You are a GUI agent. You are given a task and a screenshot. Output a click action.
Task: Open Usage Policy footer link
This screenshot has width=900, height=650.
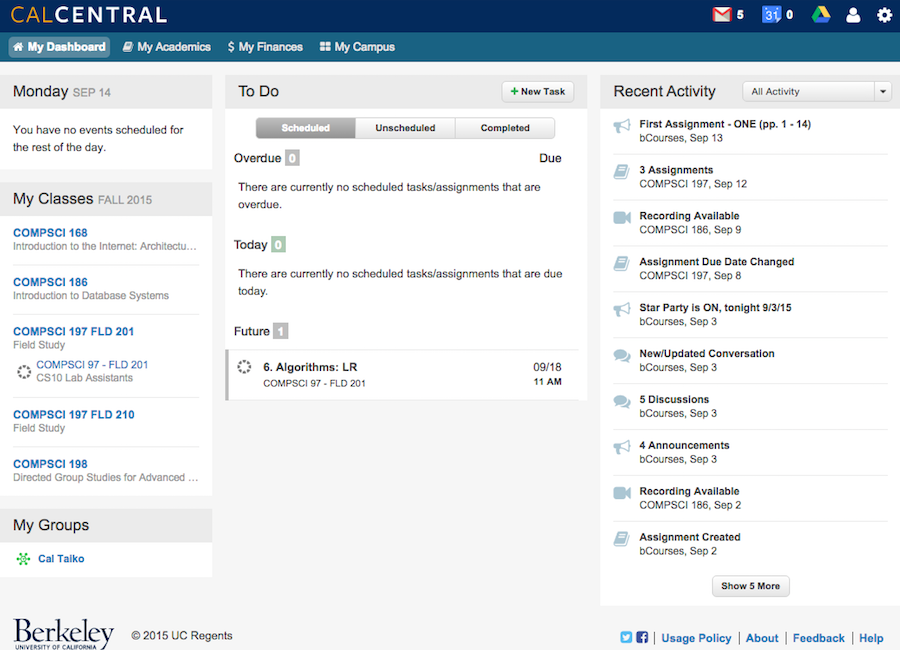pos(696,638)
